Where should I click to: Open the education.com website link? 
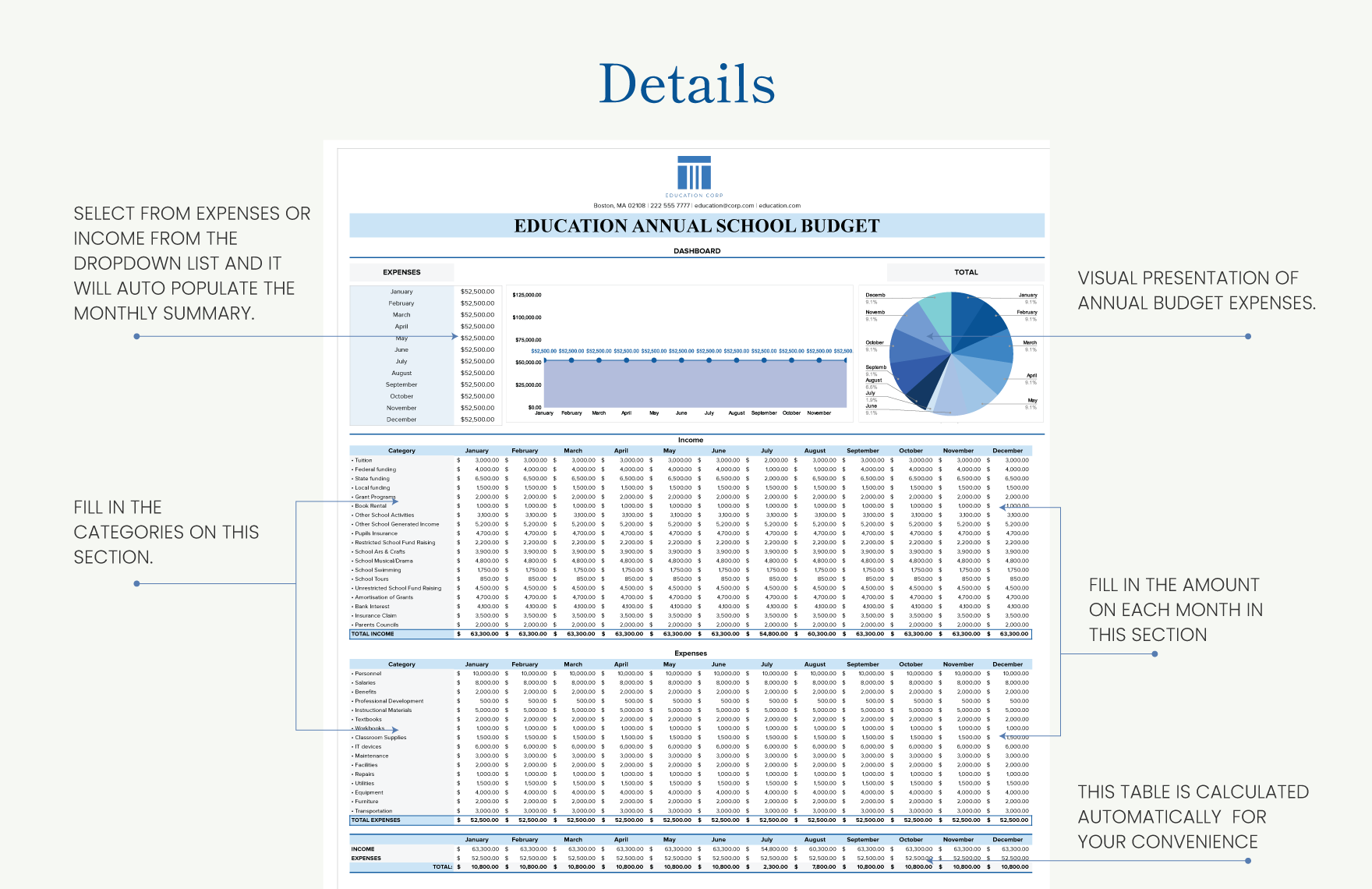pyautogui.click(x=780, y=206)
